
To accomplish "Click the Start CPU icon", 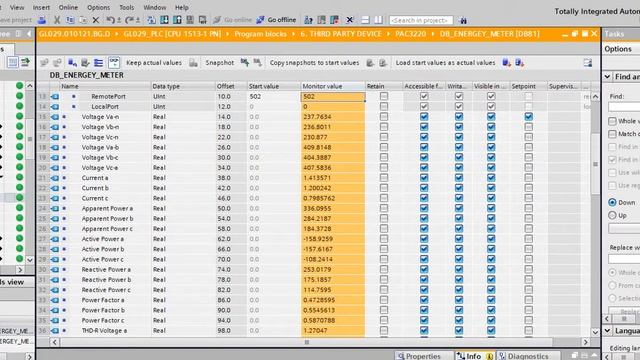I will click(321, 20).
